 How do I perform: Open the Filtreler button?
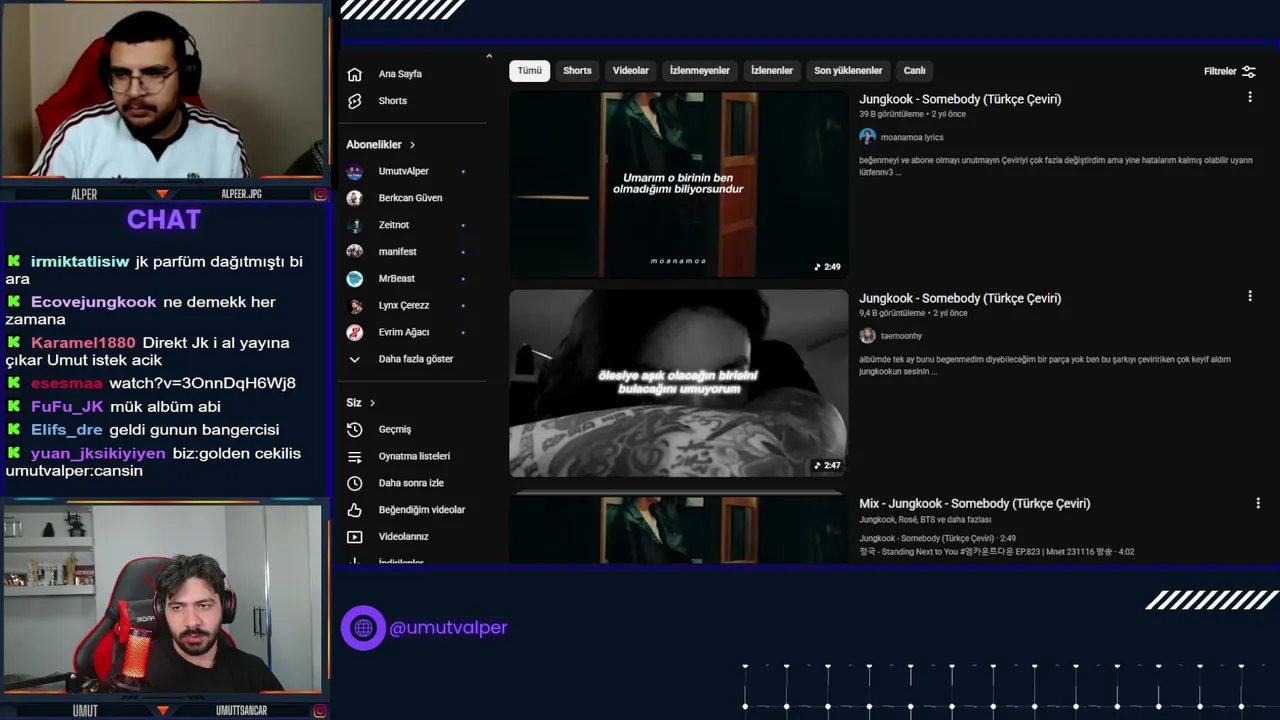coord(1229,71)
